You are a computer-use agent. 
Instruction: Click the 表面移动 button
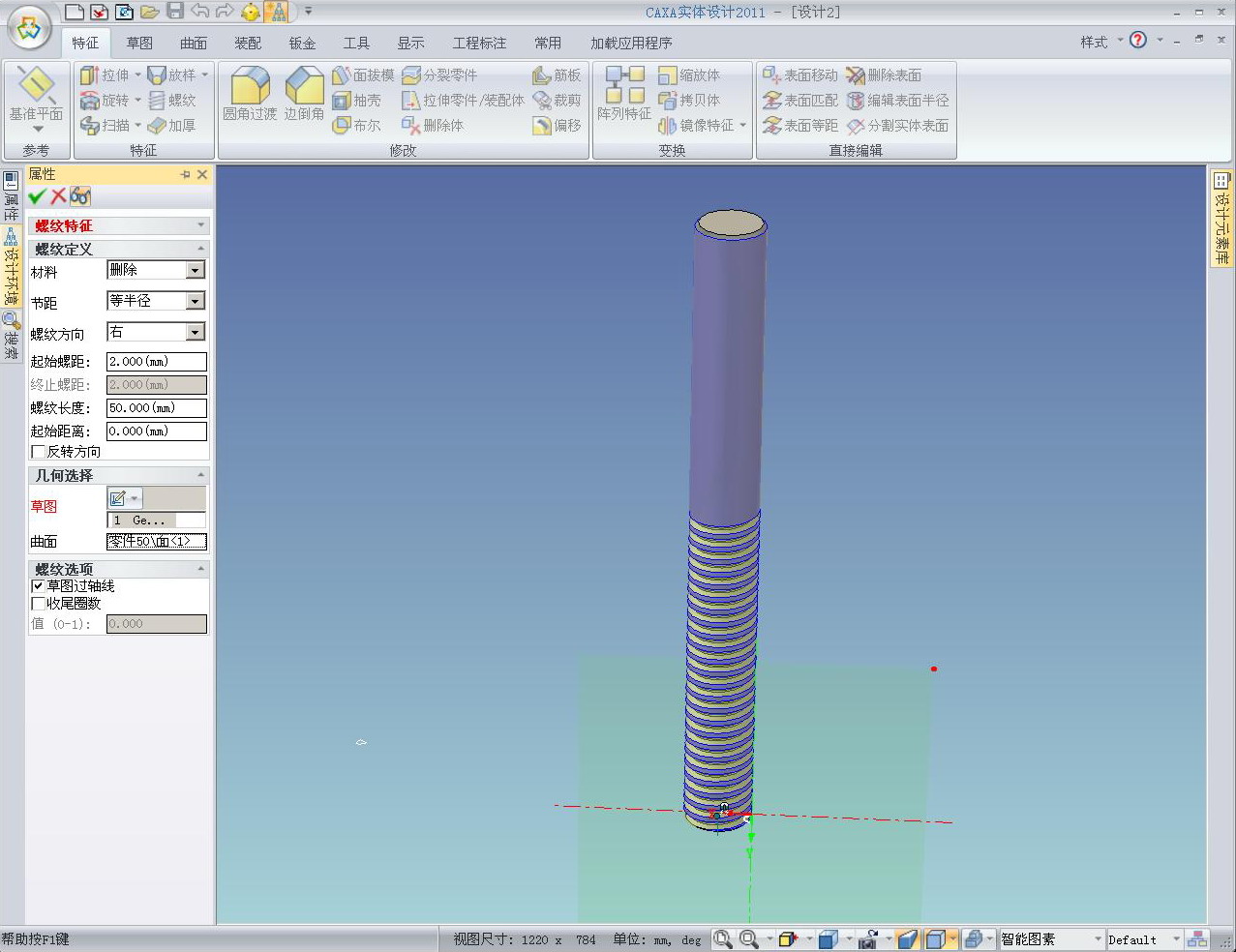pos(799,75)
